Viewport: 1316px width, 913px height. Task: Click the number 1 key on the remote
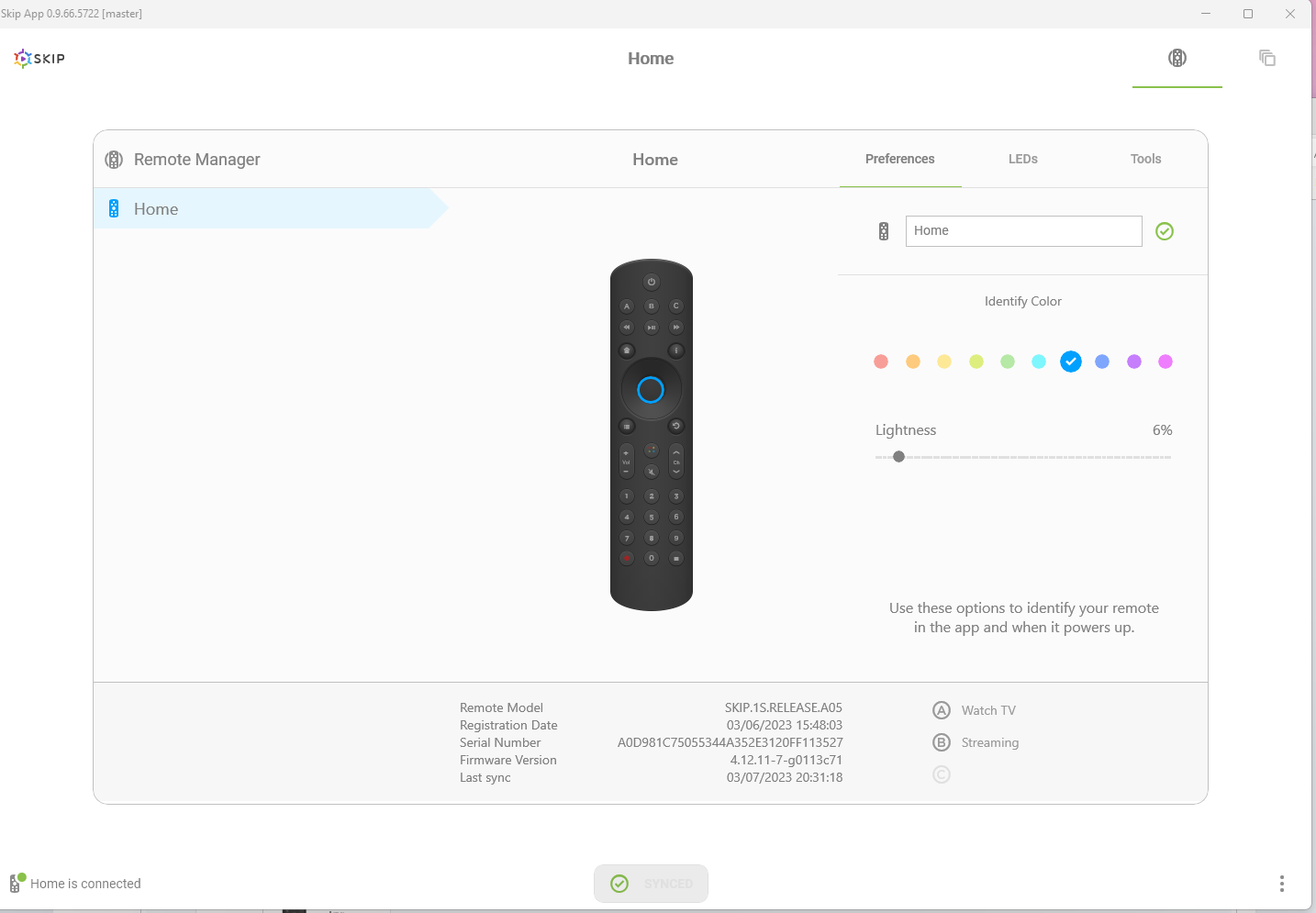point(627,496)
